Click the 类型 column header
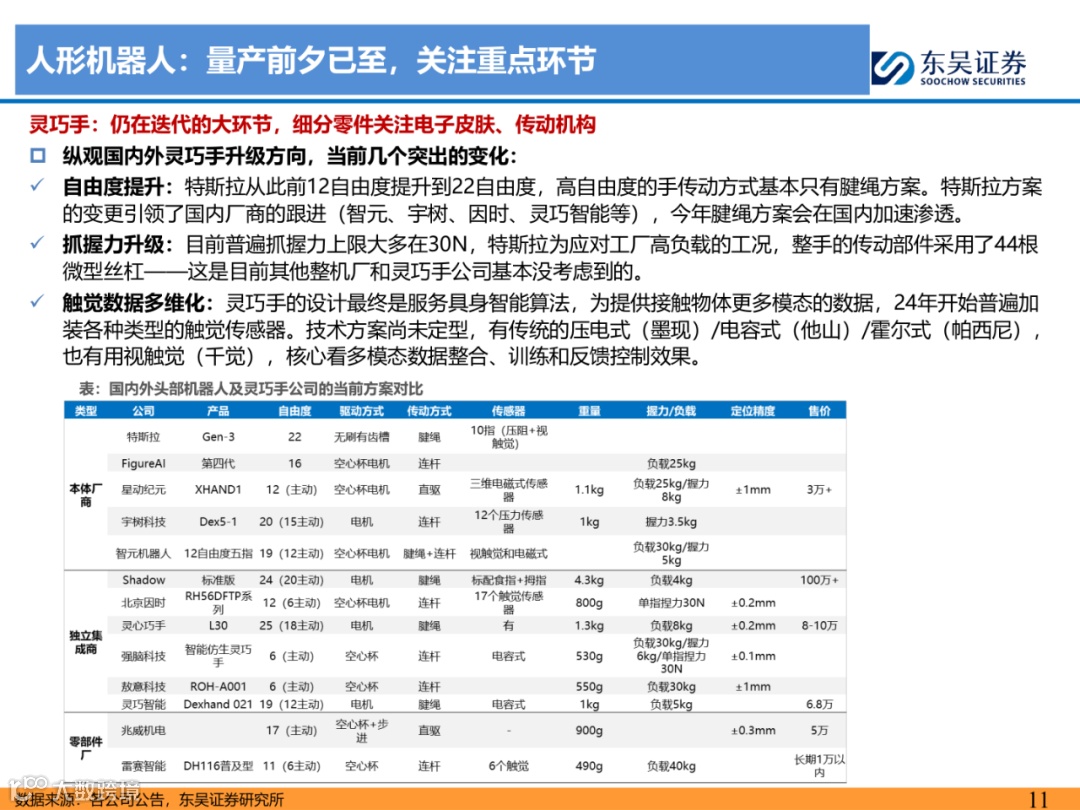 click(x=85, y=411)
